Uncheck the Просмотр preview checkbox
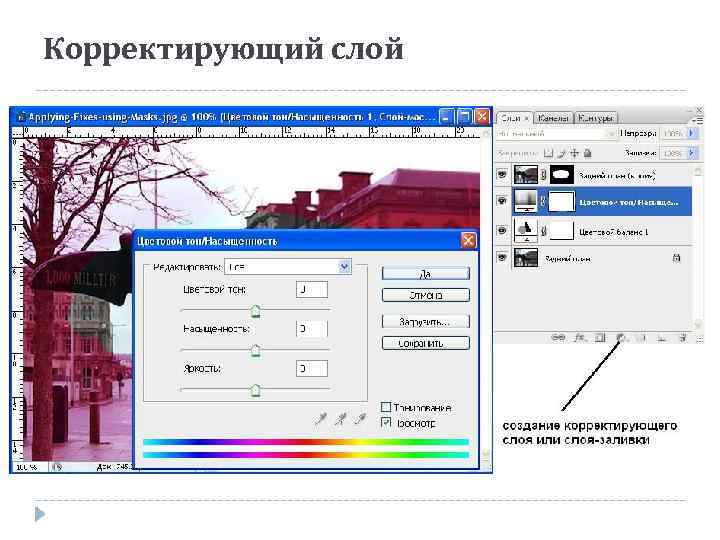The image size is (720, 540). pos(386,422)
